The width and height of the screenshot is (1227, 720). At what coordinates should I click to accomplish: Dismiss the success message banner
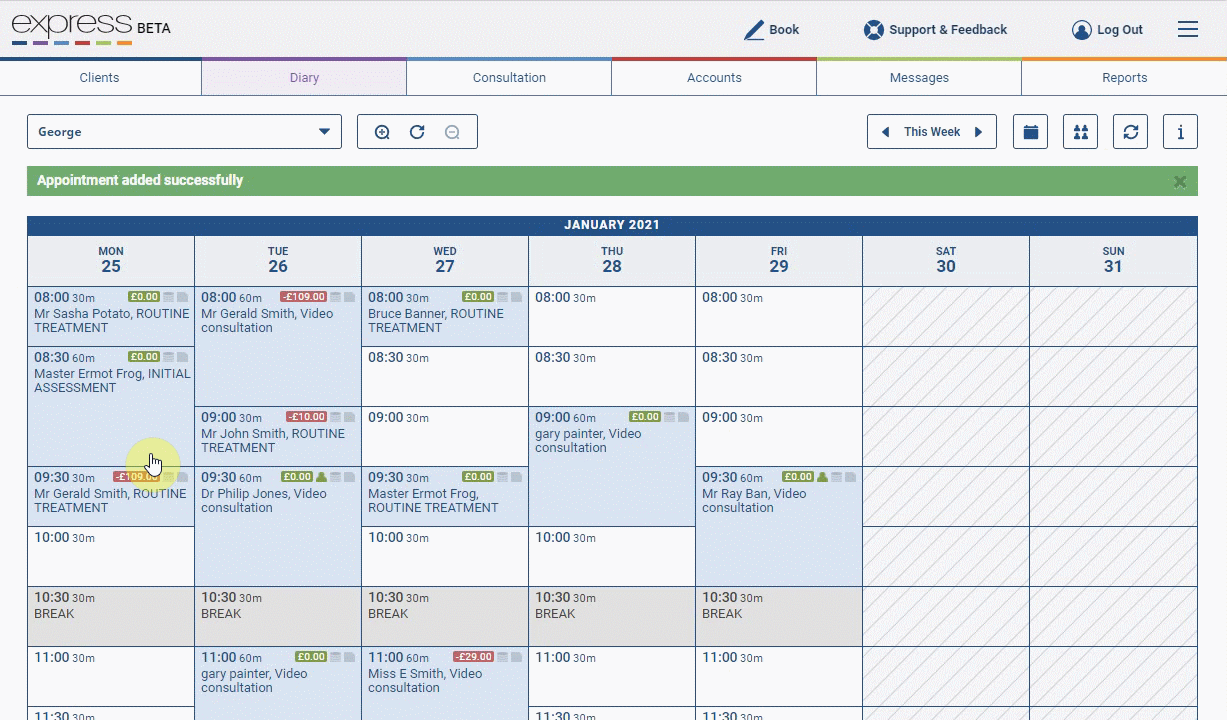1180,181
